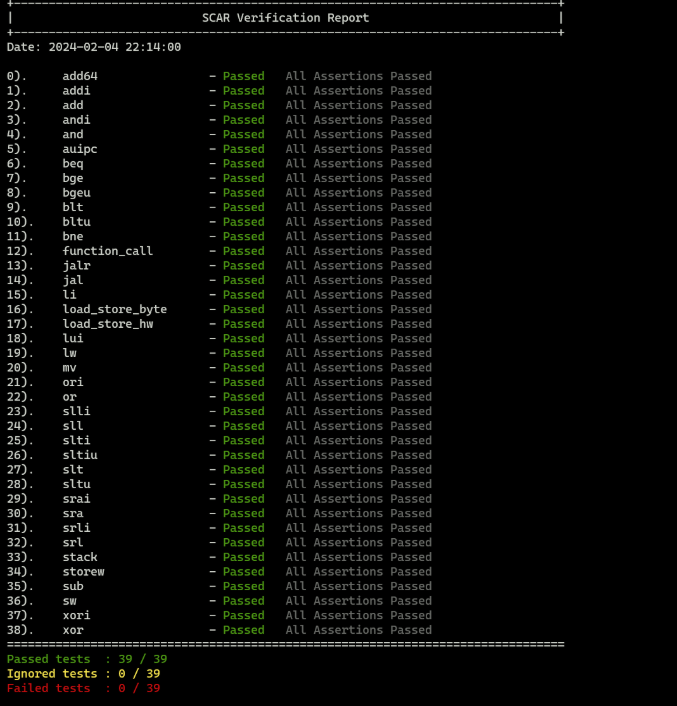Click the Passed status for jalr

(243, 266)
